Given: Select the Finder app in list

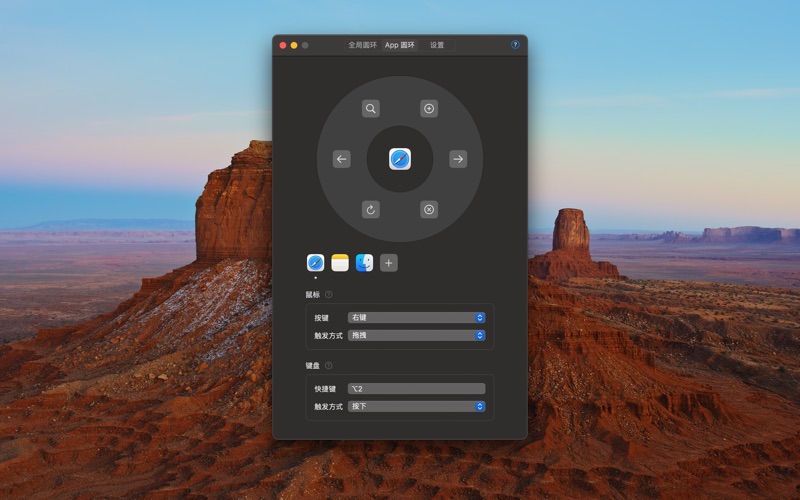Looking at the screenshot, I should pos(365,263).
